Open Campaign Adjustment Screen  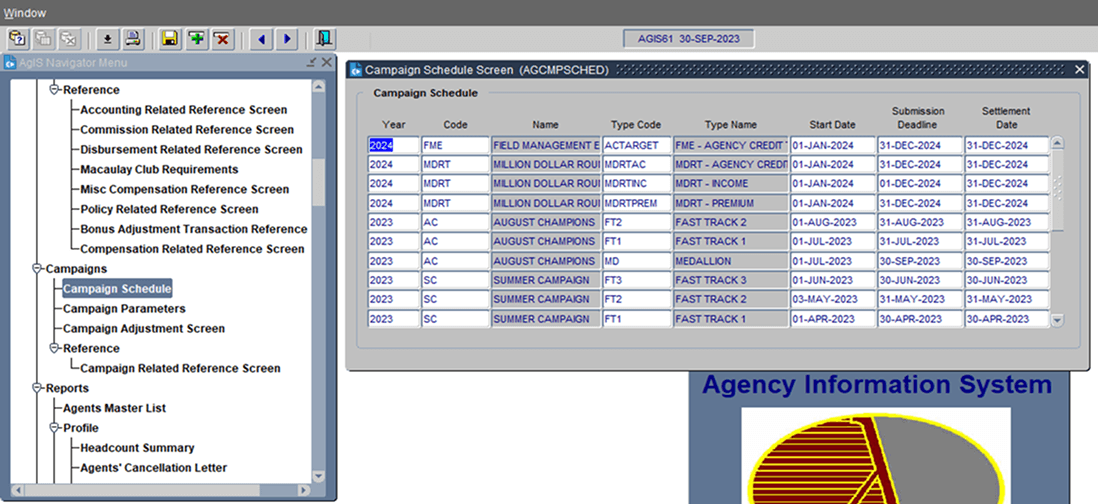click(144, 328)
